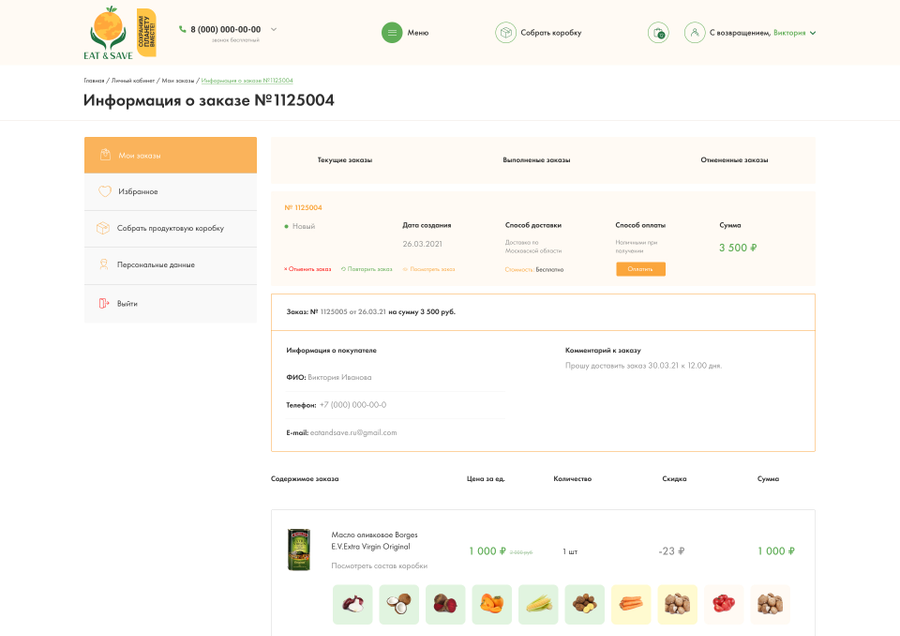Viewport: 900px width, 636px height.
Task: Click Повторить заказ link
Action: coord(367,269)
